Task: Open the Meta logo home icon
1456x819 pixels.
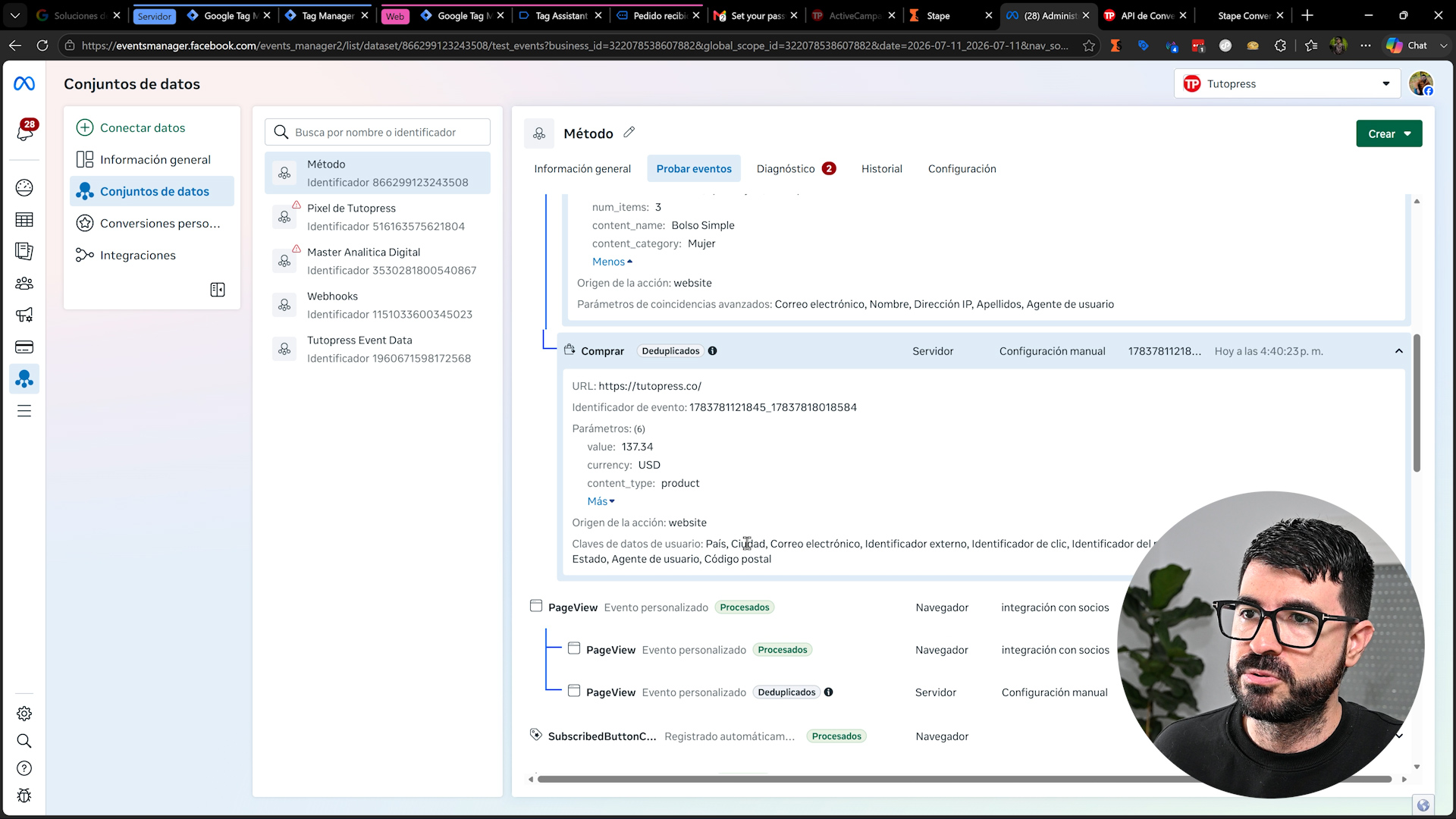Action: [x=24, y=84]
